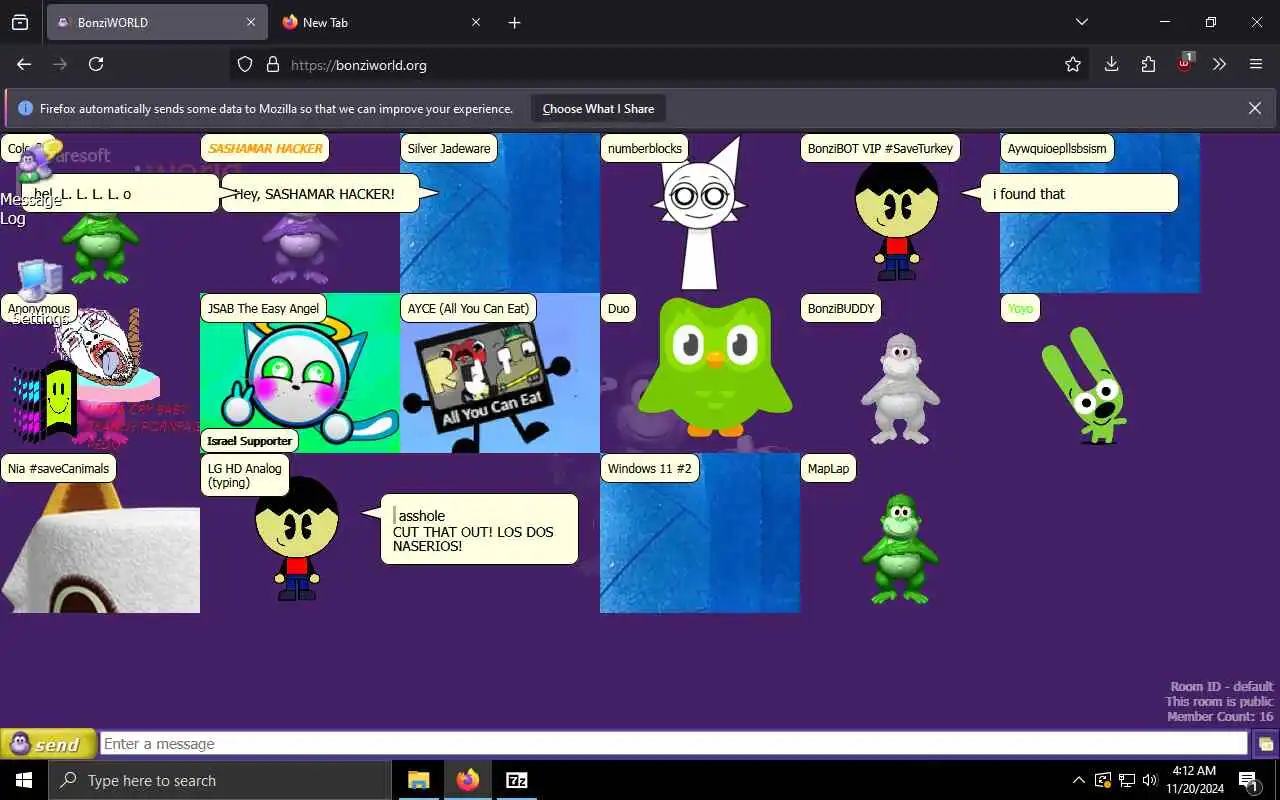Click the BonziBOT VIP #SaveTurkey character
1280x800 pixels.
click(x=897, y=222)
